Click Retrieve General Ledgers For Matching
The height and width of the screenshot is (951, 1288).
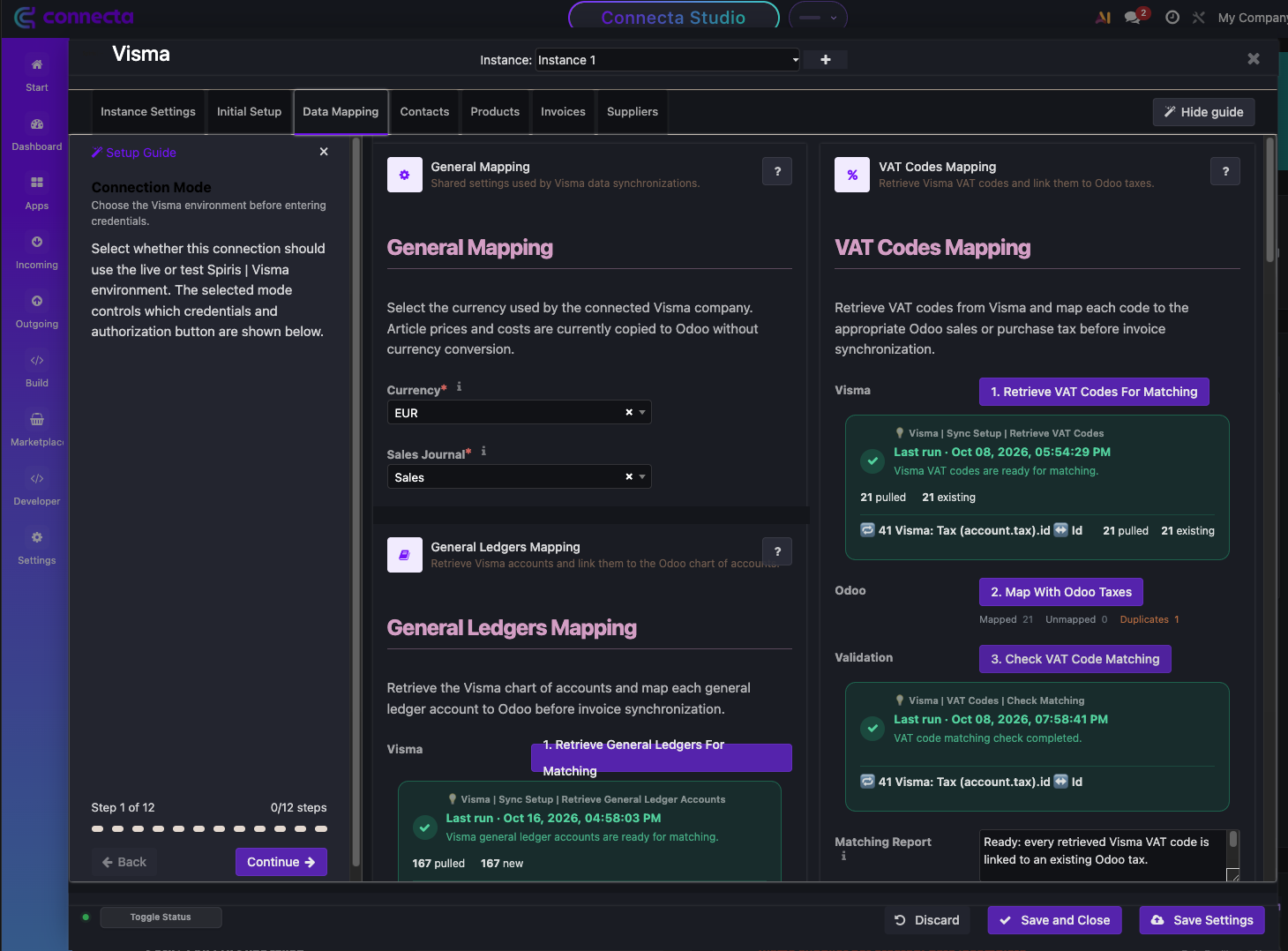(x=662, y=758)
